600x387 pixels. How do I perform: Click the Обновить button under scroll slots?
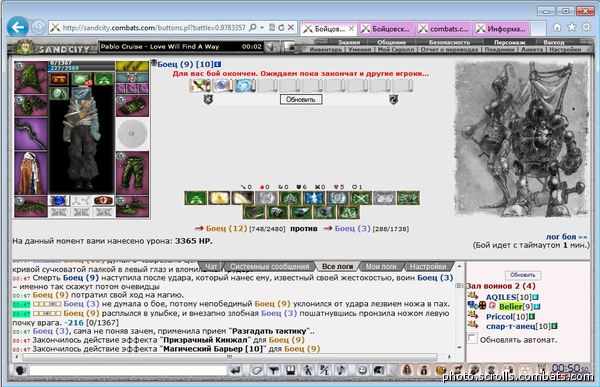[x=301, y=100]
